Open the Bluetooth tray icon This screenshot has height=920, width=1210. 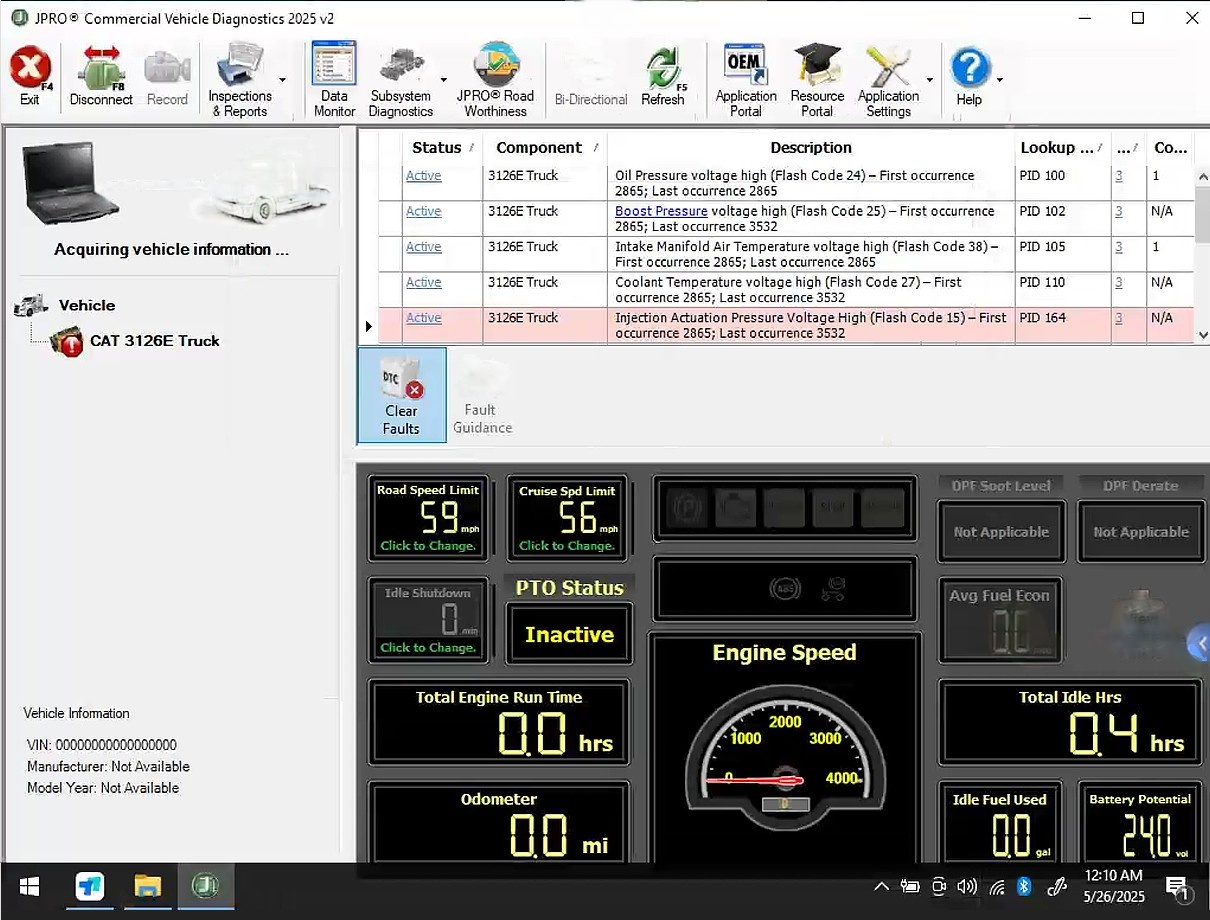[1024, 887]
